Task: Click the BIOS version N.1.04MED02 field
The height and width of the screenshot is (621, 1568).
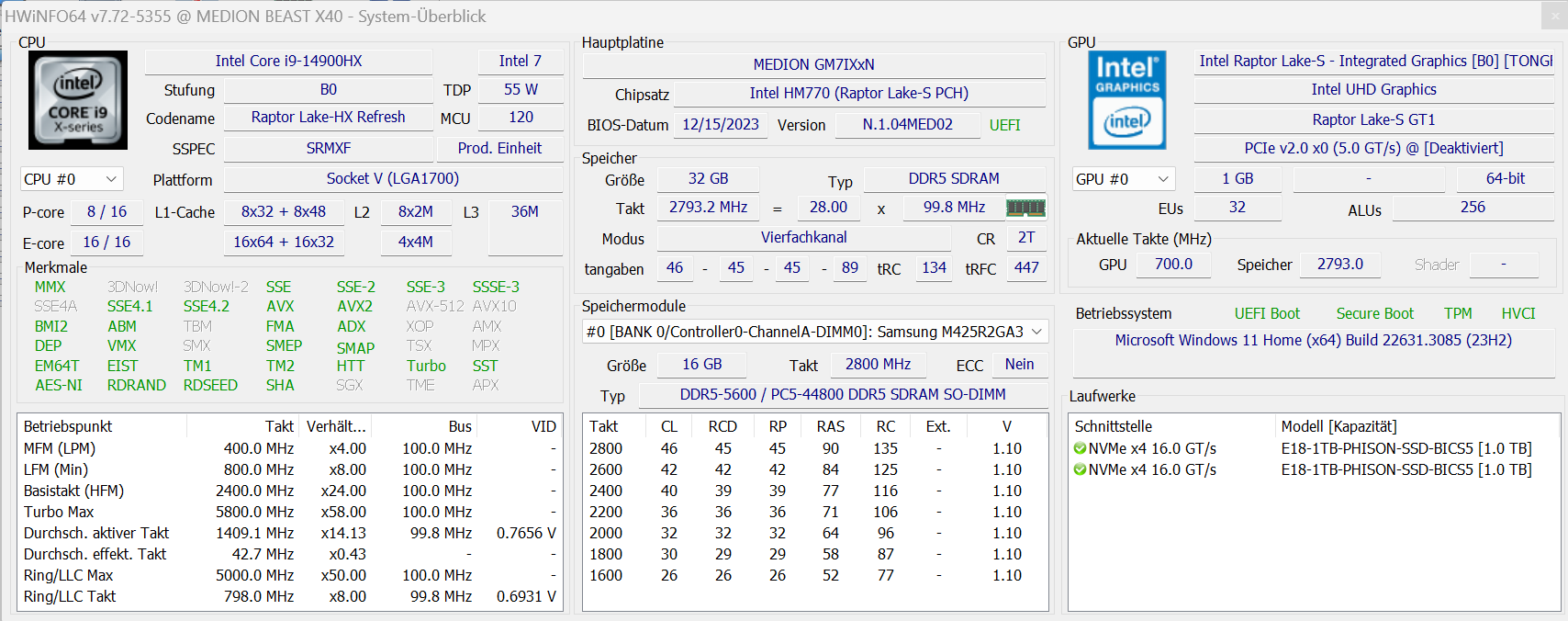Action: pyautogui.click(x=907, y=124)
